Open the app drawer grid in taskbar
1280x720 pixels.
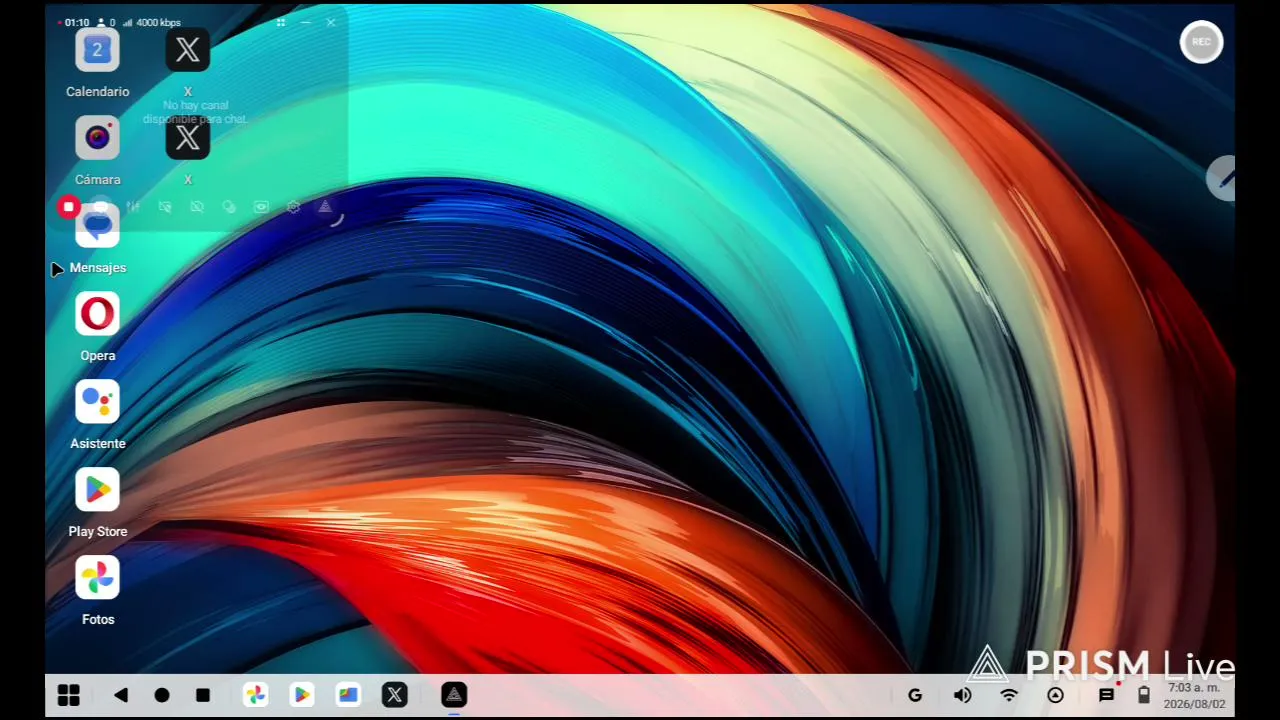tap(68, 695)
